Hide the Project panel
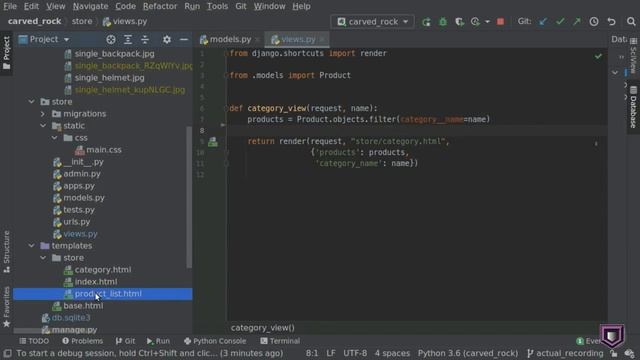Screen dimensions: 640x360 tap(184, 40)
